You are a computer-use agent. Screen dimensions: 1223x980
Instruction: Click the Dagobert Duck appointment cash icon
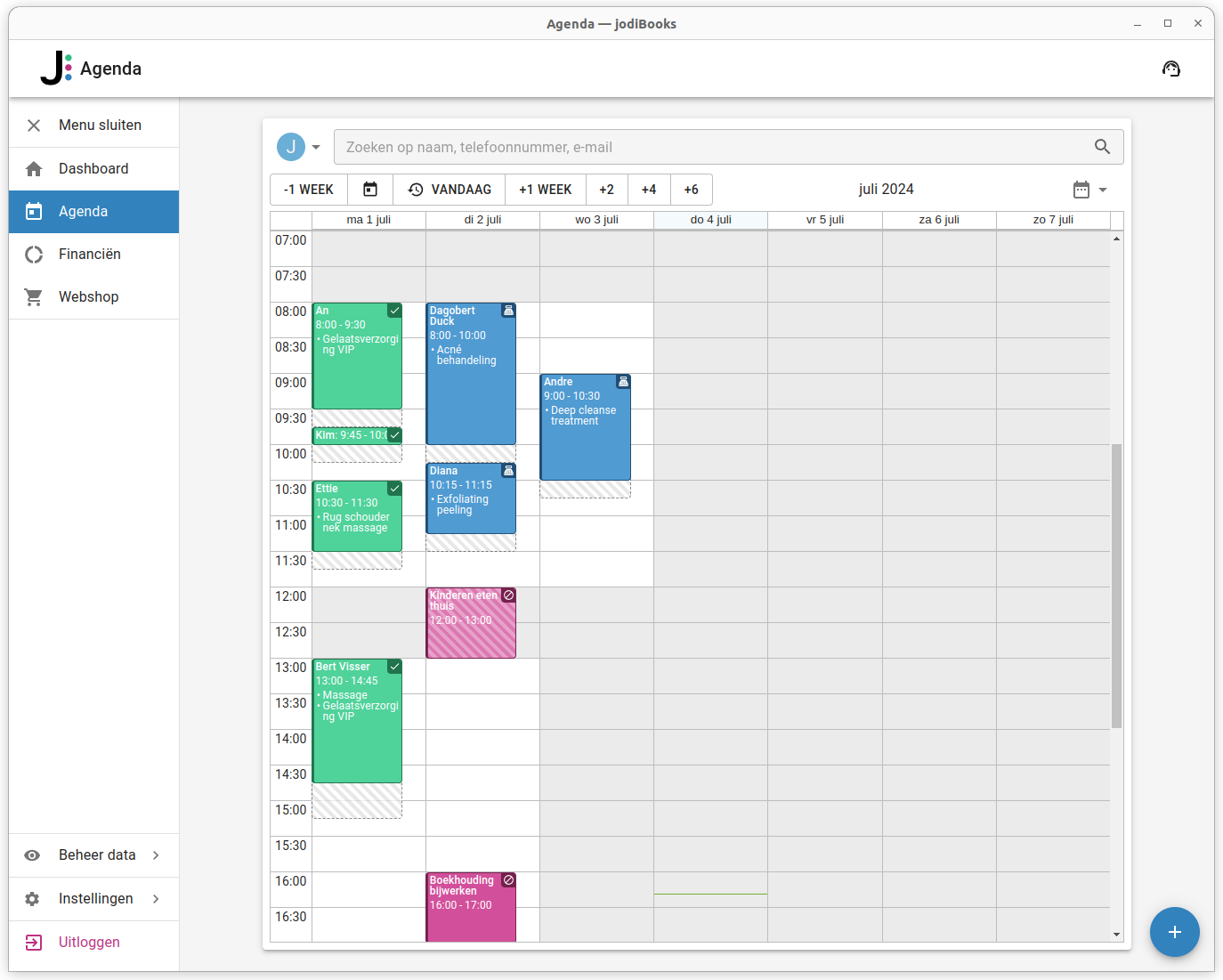508,311
